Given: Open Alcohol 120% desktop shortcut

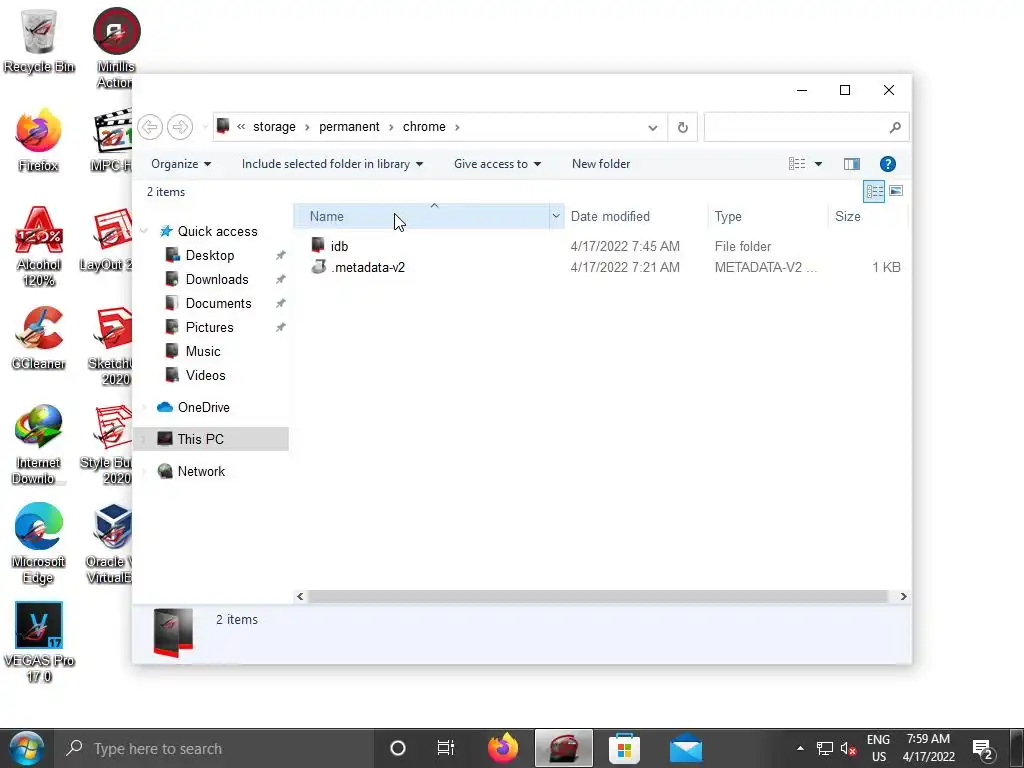Looking at the screenshot, I should click(x=39, y=246).
